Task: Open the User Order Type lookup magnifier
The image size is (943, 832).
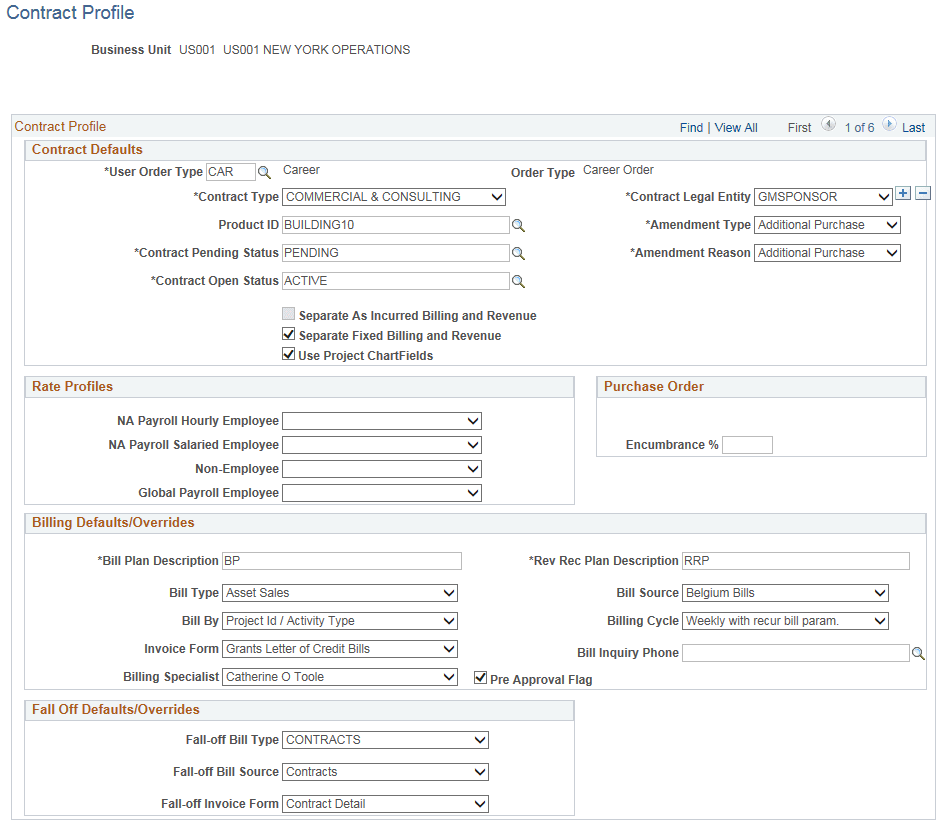Action: [263, 172]
